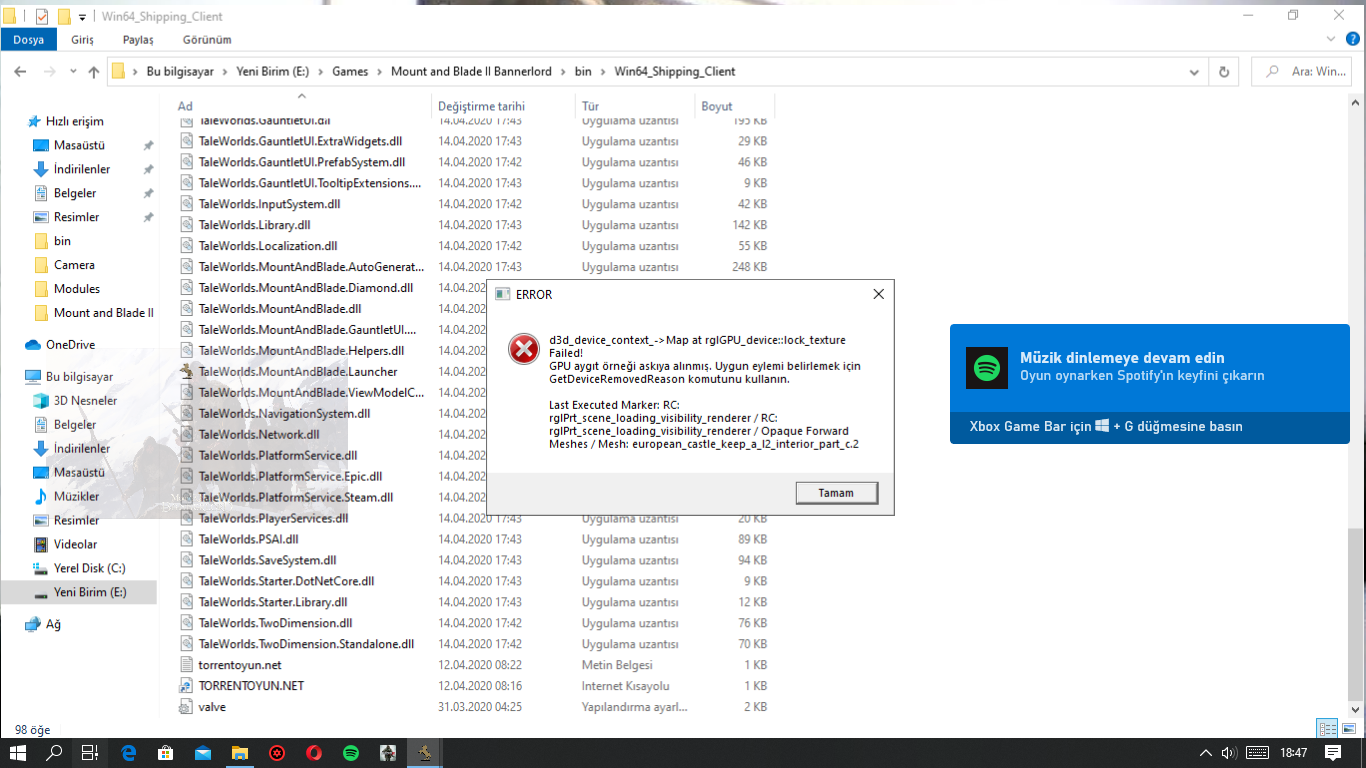Select 3D Nesneler in the sidebar
Viewport: 1366px width, 768px height.
coord(85,400)
